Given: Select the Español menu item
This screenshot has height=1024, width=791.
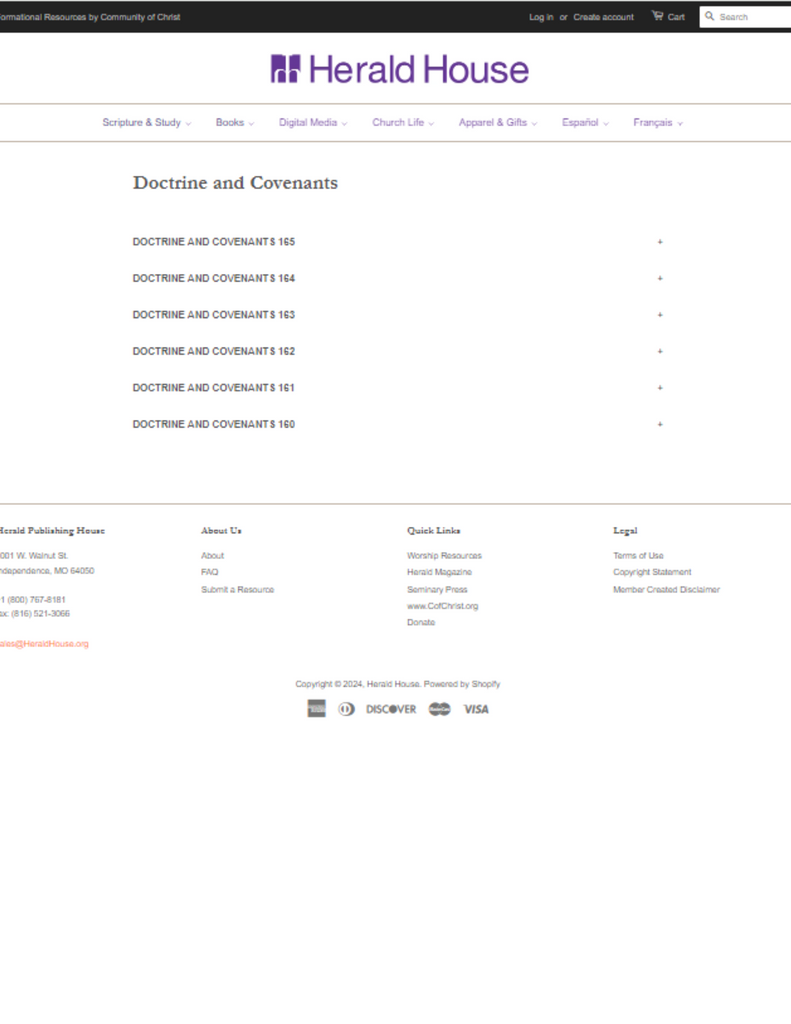Looking at the screenshot, I should [x=585, y=123].
